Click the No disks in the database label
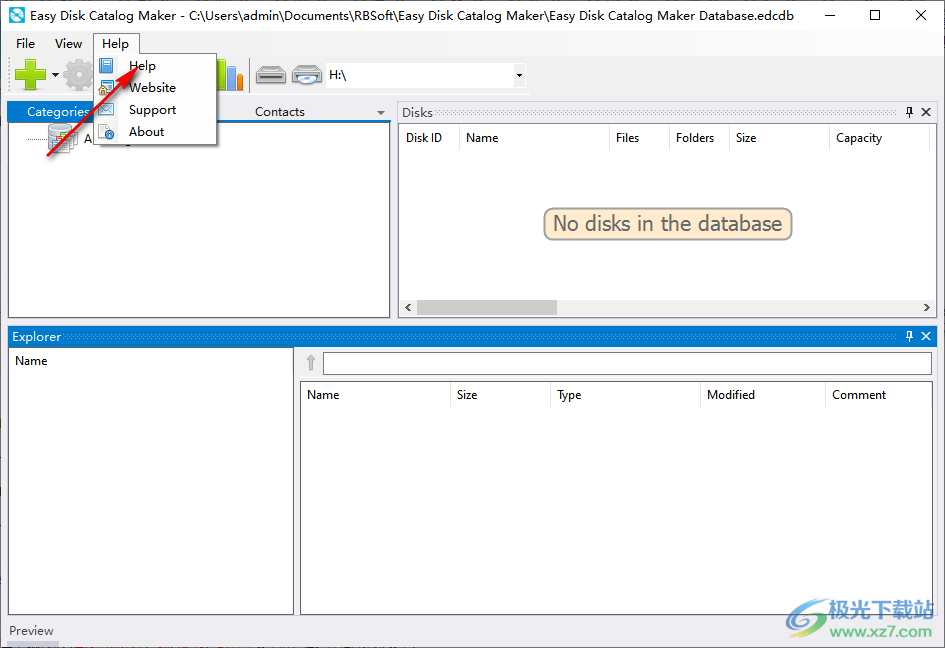Screen dimensions: 945x648 click(668, 224)
